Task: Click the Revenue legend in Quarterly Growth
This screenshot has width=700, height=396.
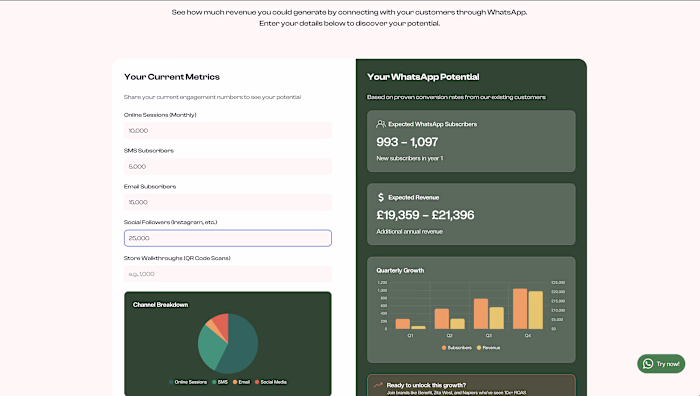Action: 488,348
